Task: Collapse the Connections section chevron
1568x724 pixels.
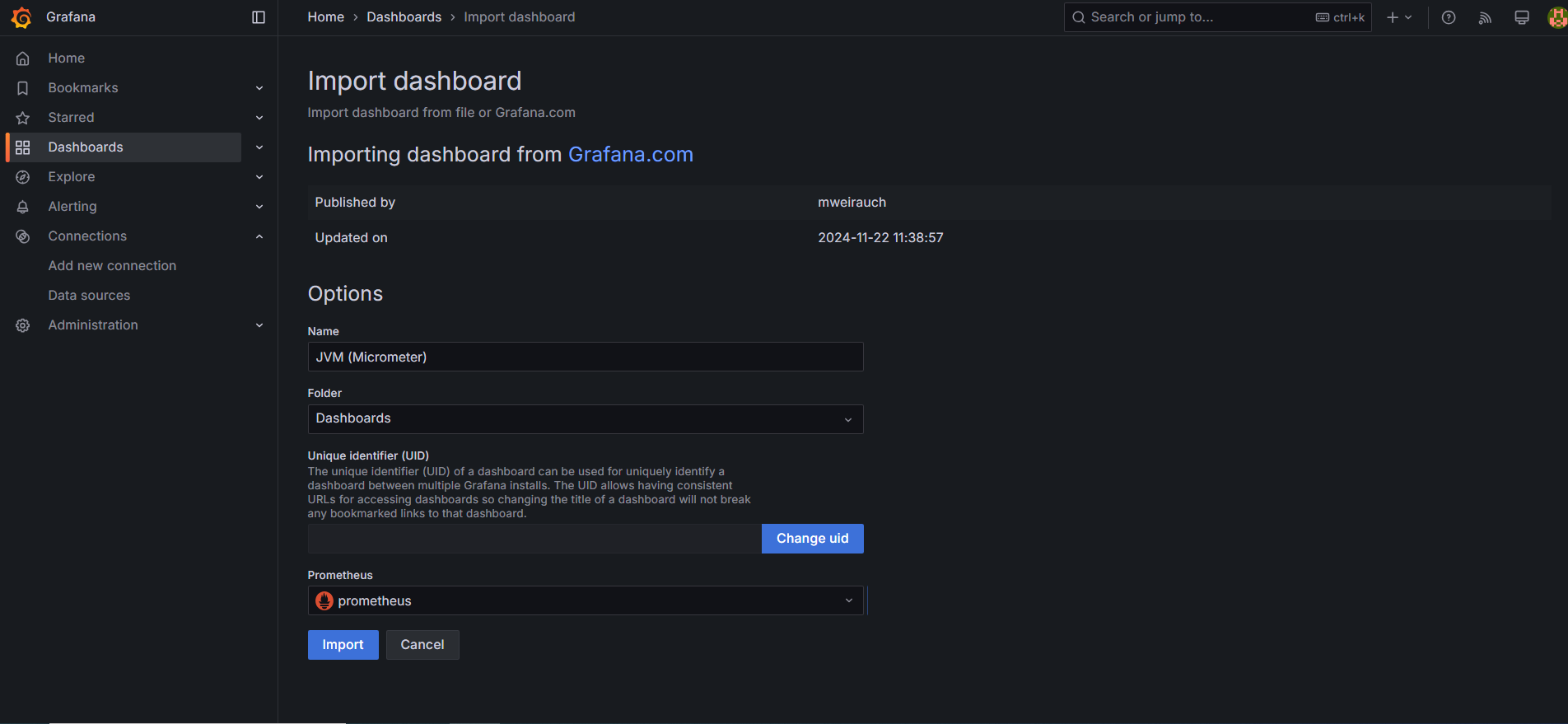Action: pyautogui.click(x=259, y=236)
